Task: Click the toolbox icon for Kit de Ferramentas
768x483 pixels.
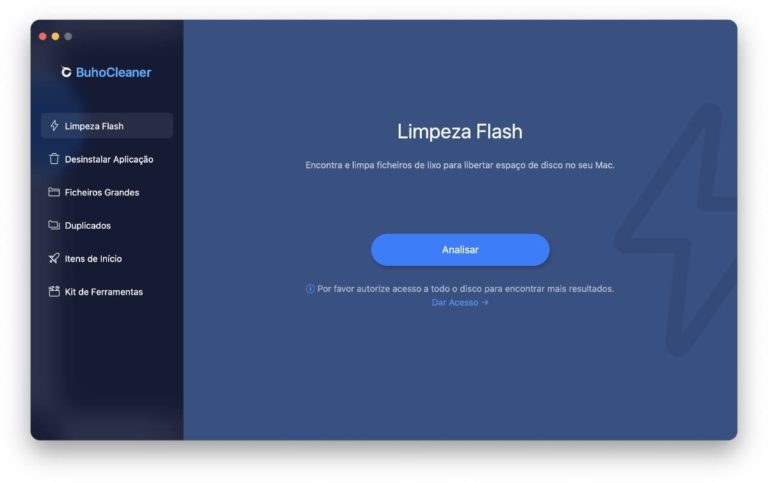Action: click(x=54, y=291)
